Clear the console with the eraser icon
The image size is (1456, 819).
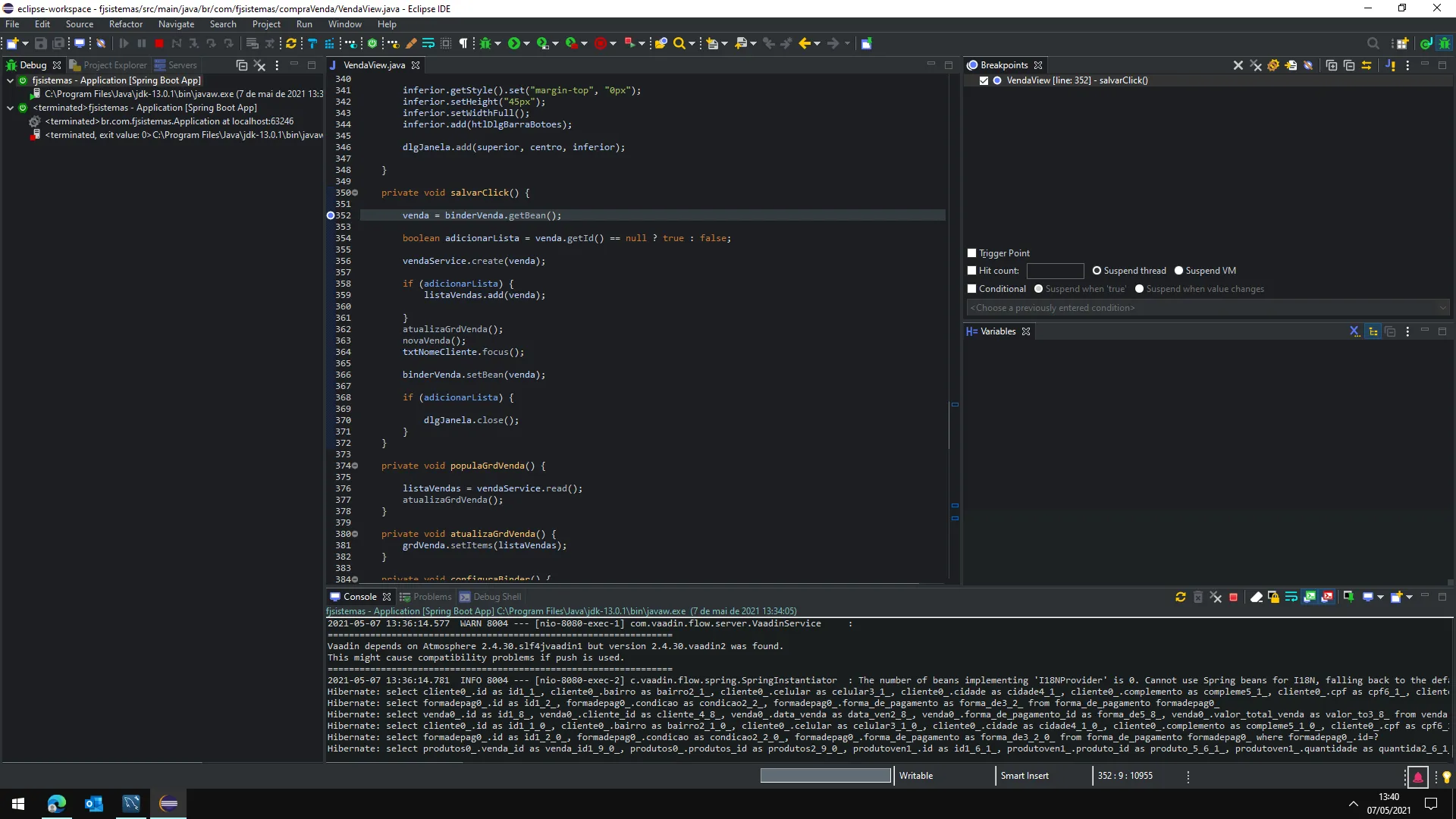[1256, 598]
